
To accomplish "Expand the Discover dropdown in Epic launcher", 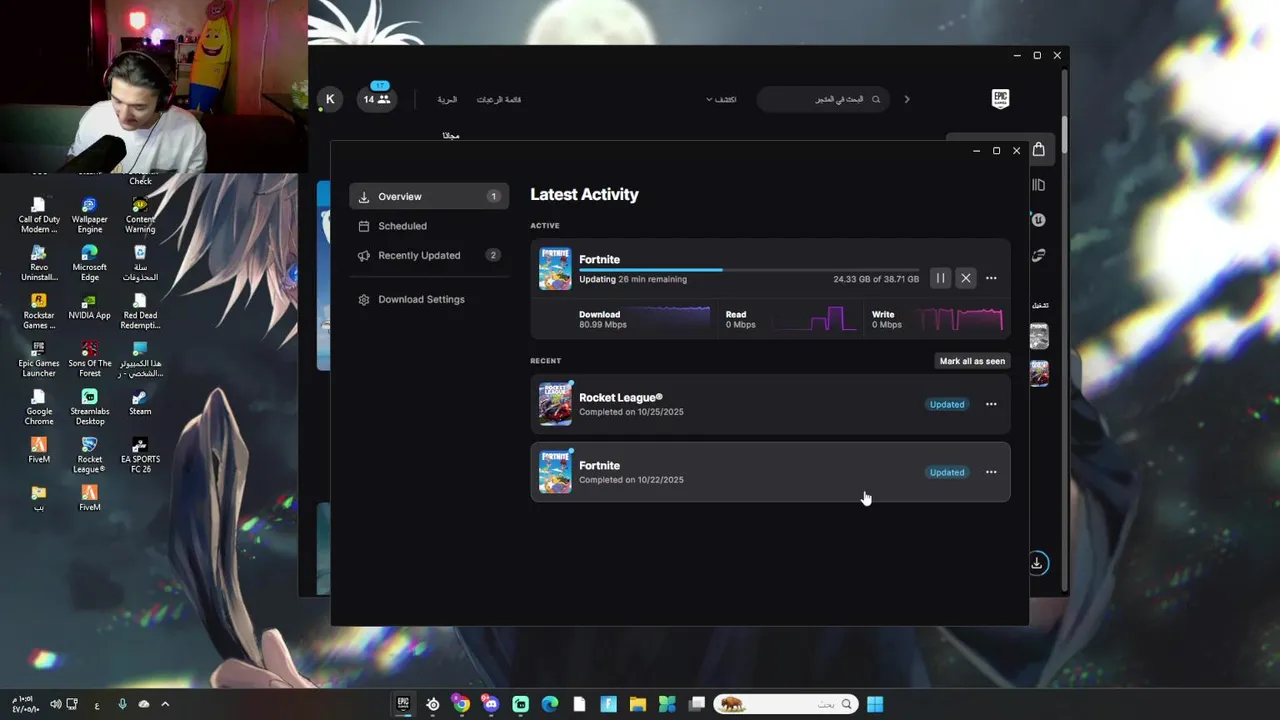I will [x=721, y=99].
